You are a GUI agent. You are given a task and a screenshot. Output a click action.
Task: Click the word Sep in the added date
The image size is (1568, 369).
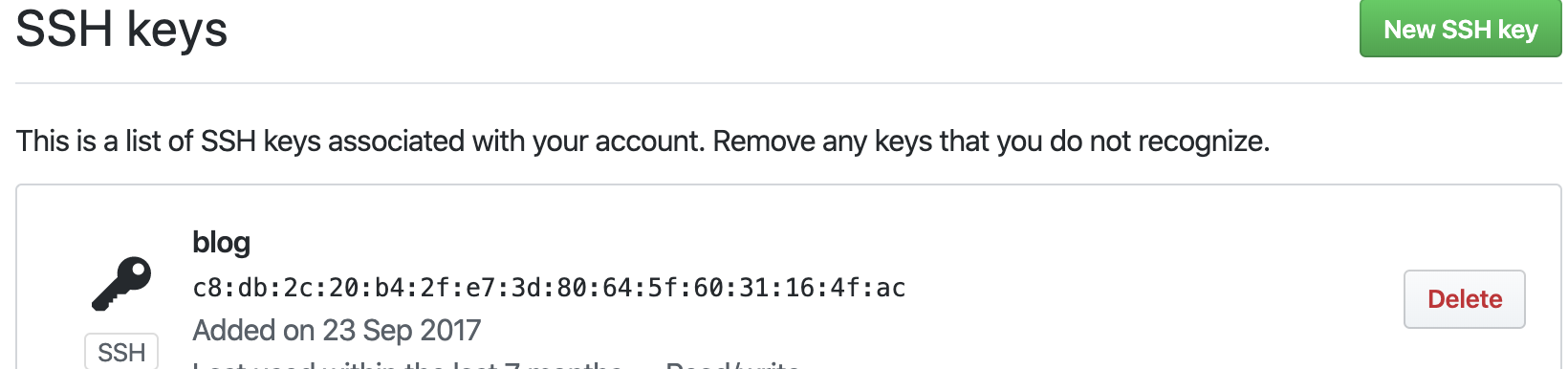387,331
